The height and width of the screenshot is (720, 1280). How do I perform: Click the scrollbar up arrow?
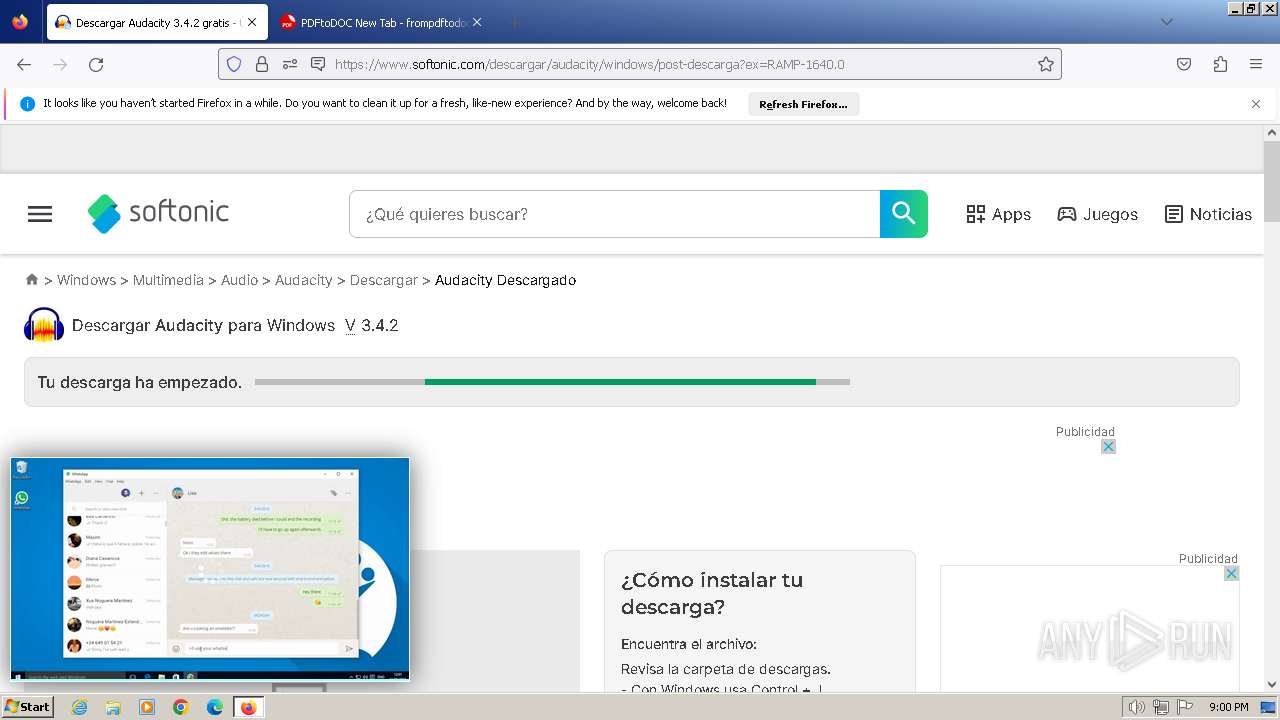pos(1272,131)
